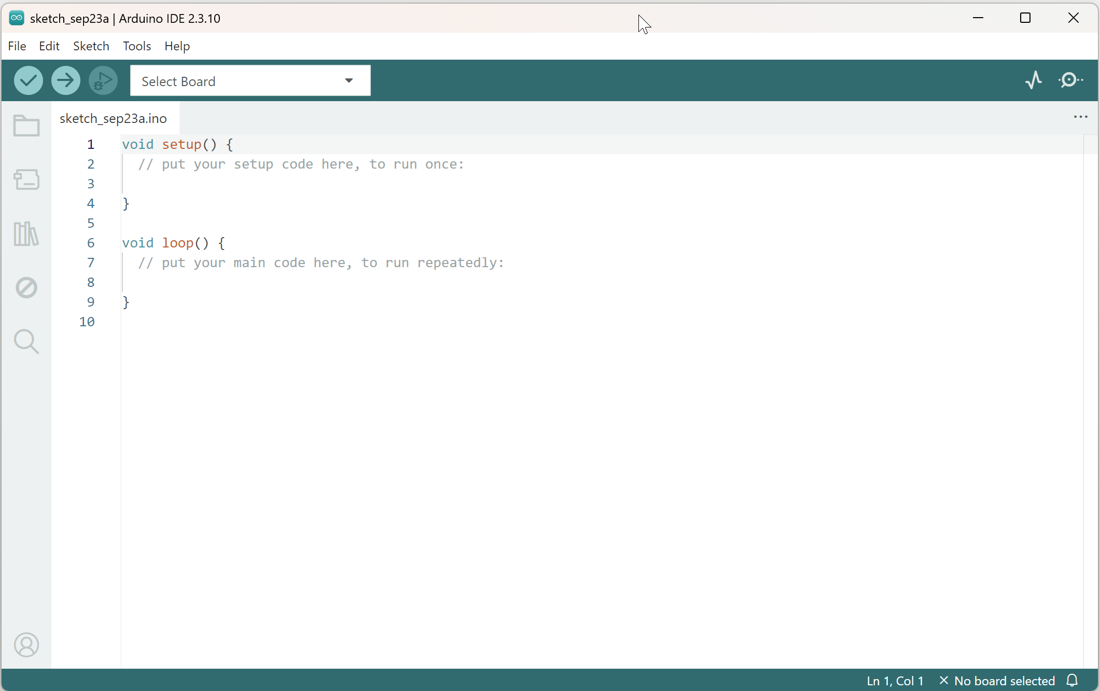This screenshot has width=1100, height=691.
Task: Open the Sketch menu
Action: [x=91, y=46]
